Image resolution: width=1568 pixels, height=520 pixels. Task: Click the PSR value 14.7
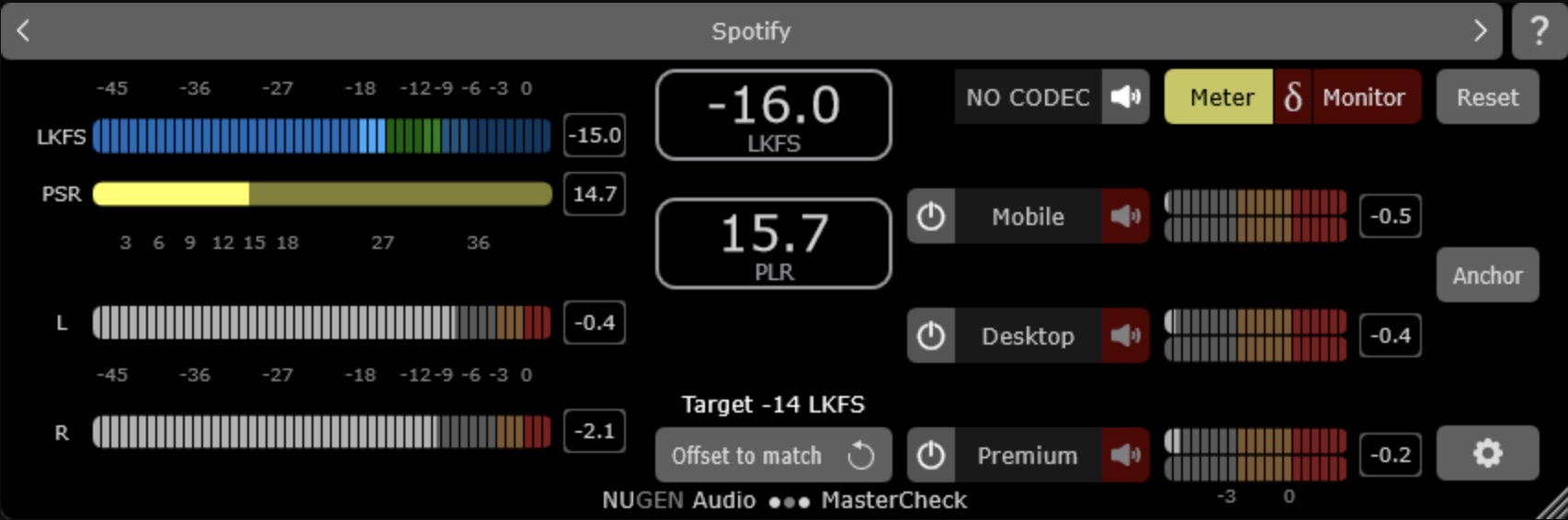point(595,194)
